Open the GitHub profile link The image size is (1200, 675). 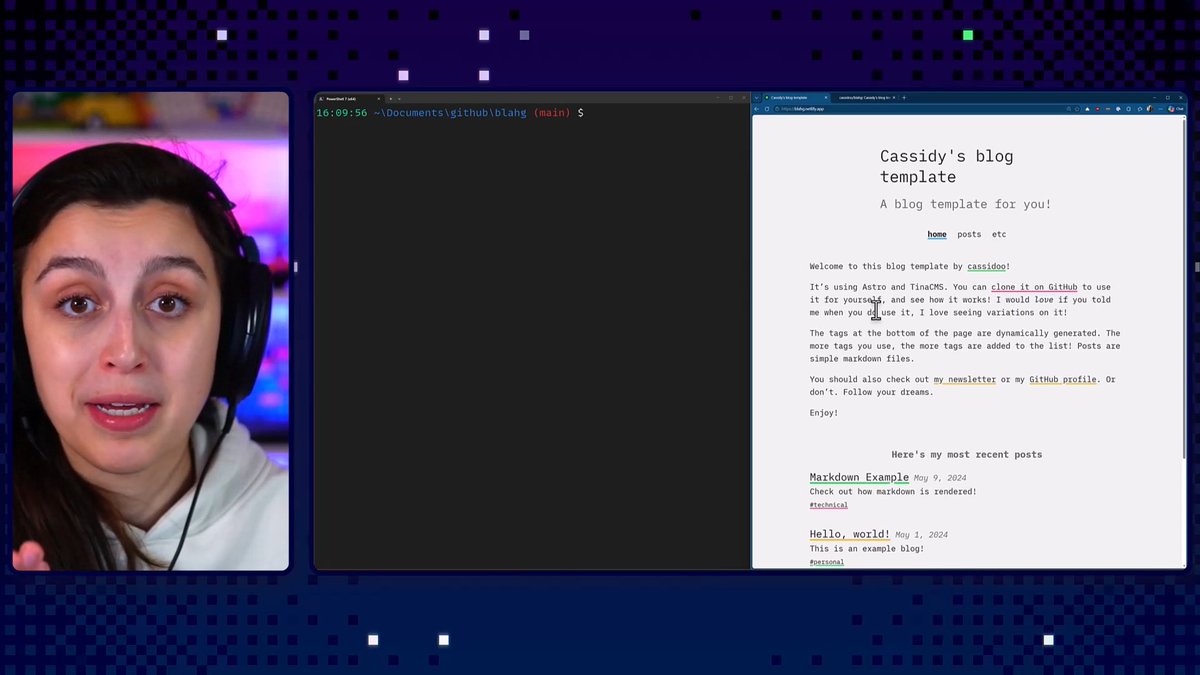(1063, 380)
